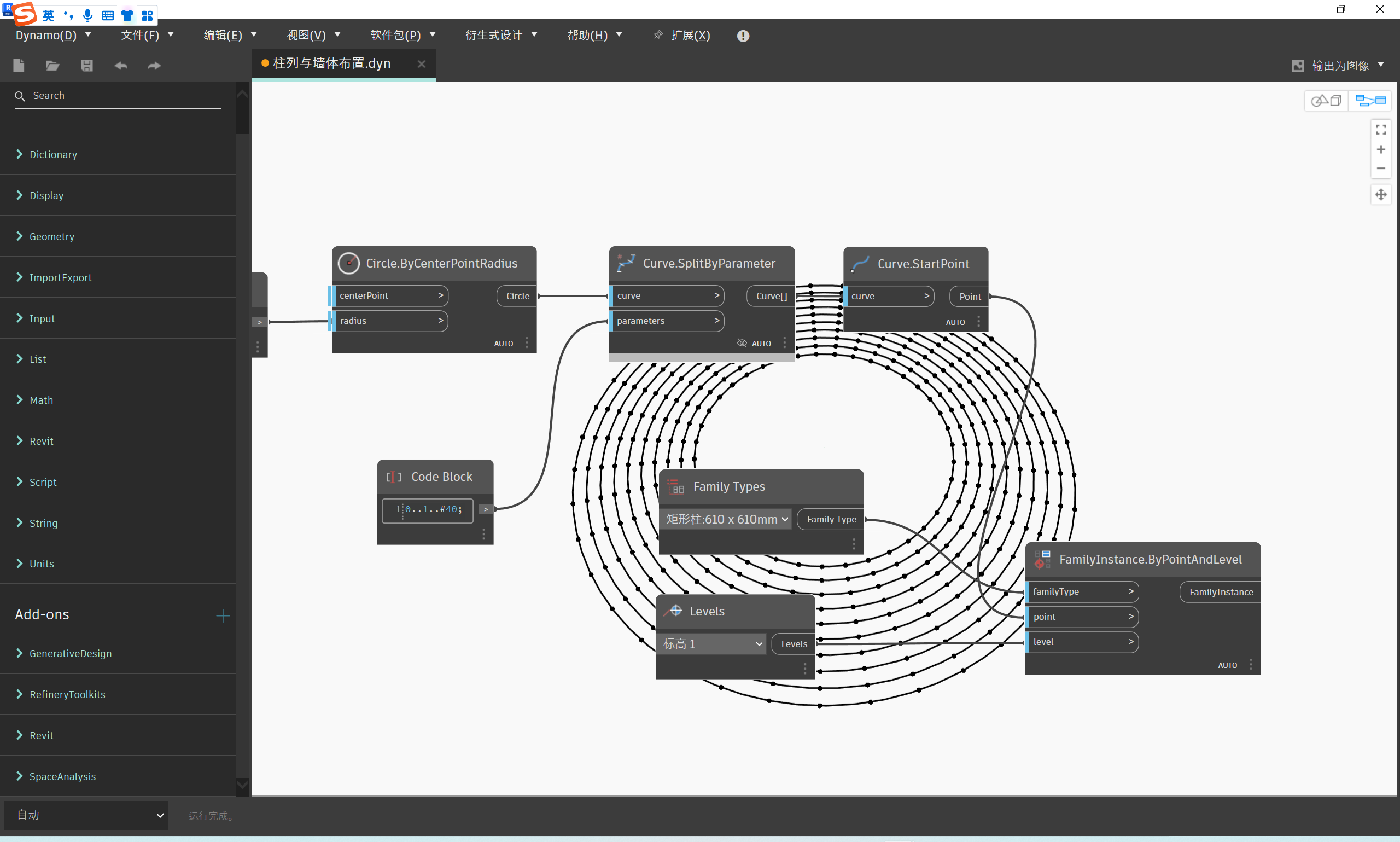Click the Pan mode icon
Viewport: 1400px width, 842px height.
click(1381, 195)
